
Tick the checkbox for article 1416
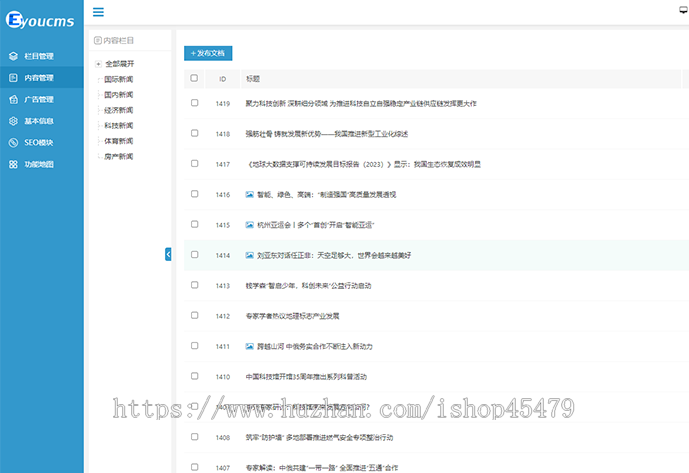pyautogui.click(x=195, y=194)
